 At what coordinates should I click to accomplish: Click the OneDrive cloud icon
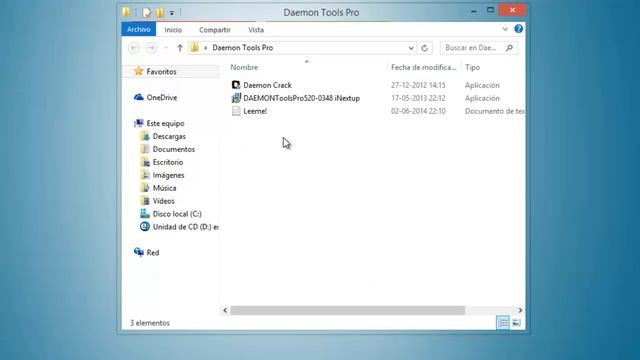pos(139,97)
